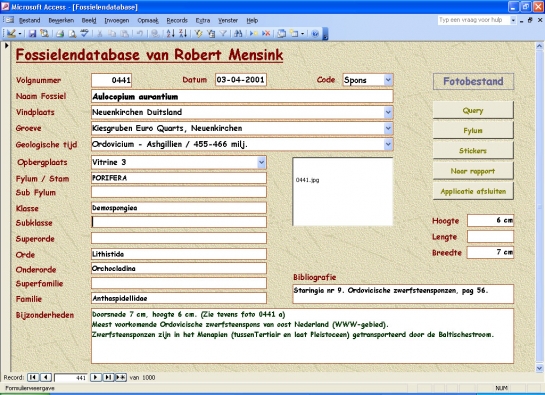This screenshot has width=545, height=395.
Task: Expand the New Object dropdown arrow
Action: pos(302,34)
